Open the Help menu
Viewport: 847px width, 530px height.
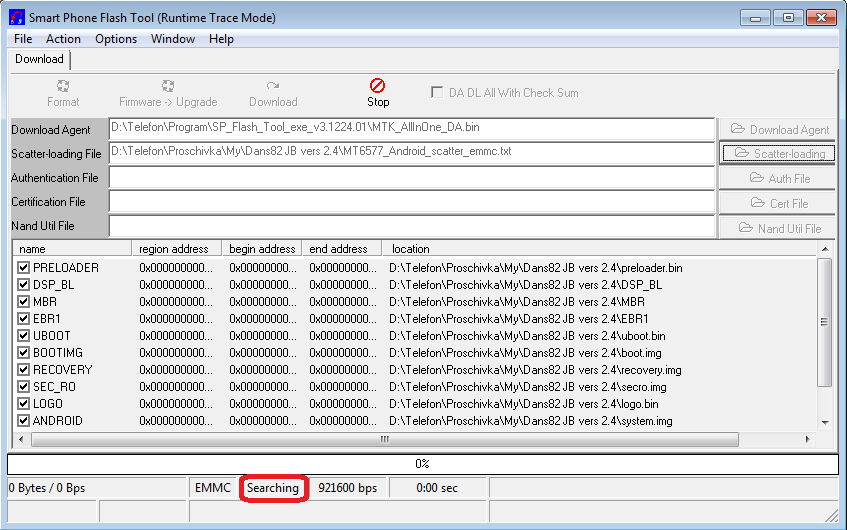[221, 39]
